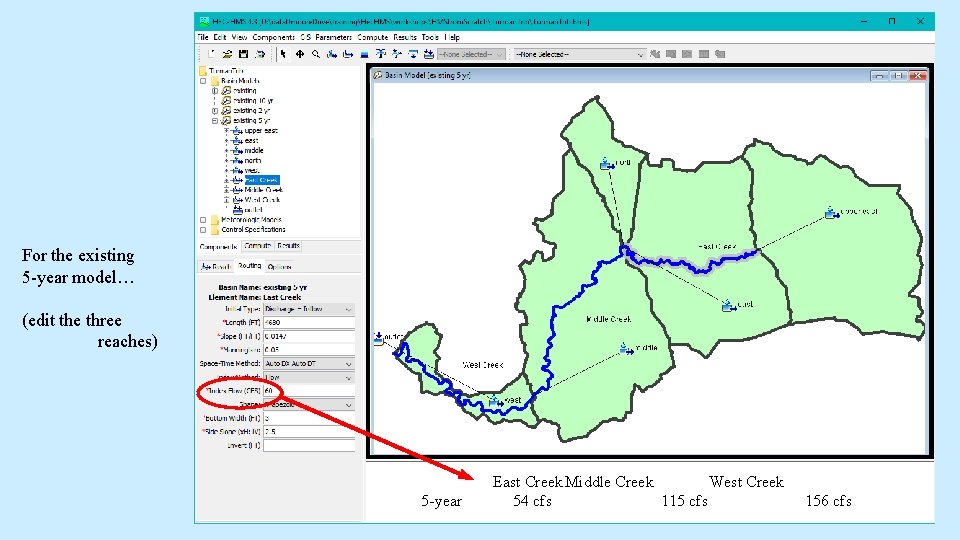Select the Pan (four-arrow) tool
960x540 pixels.
(299, 54)
